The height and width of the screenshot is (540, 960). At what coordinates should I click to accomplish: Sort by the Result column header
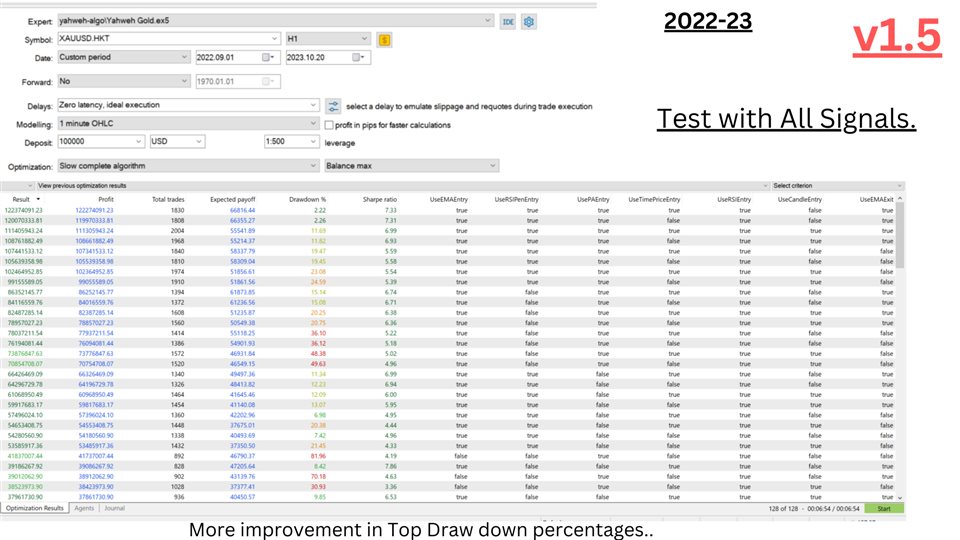[21, 200]
